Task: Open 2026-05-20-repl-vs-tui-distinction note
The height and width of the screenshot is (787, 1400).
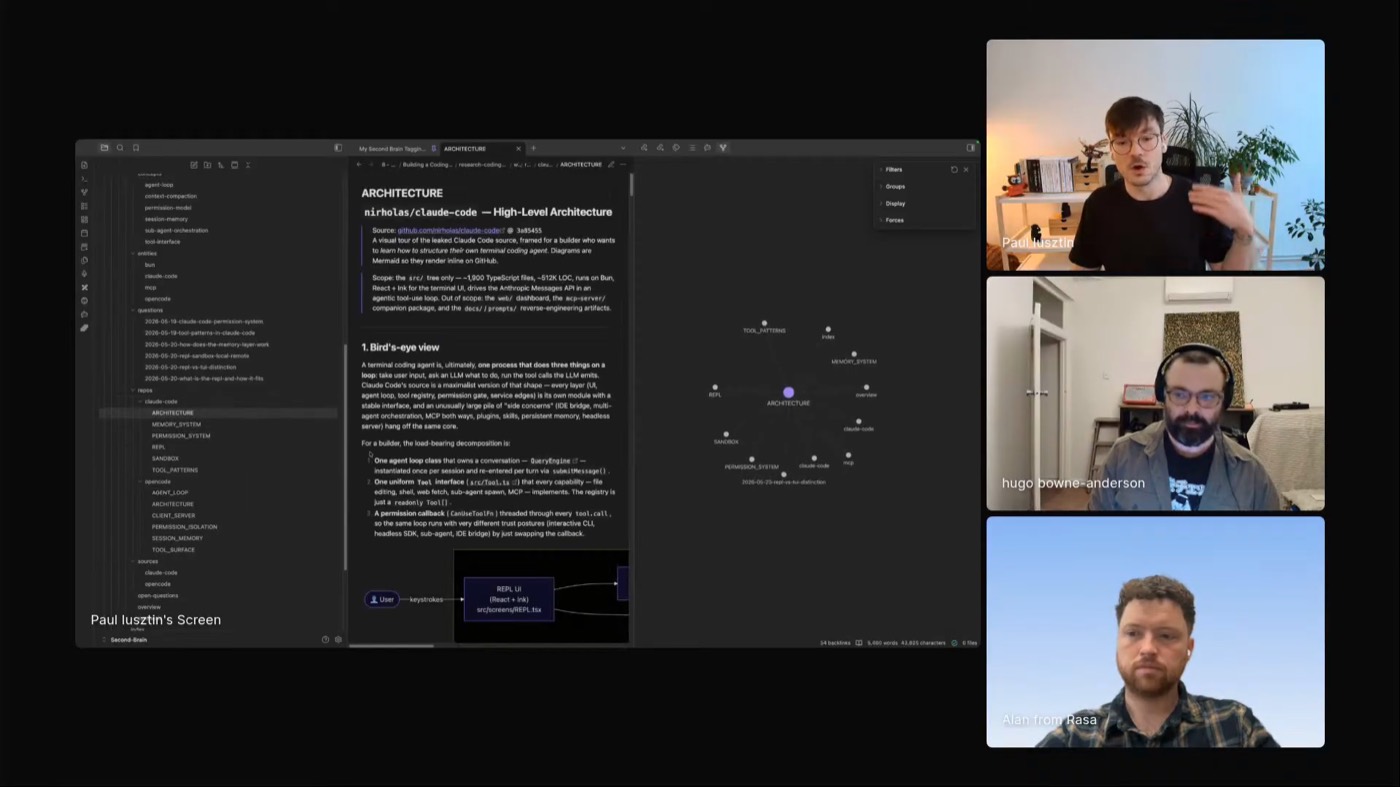Action: point(190,367)
